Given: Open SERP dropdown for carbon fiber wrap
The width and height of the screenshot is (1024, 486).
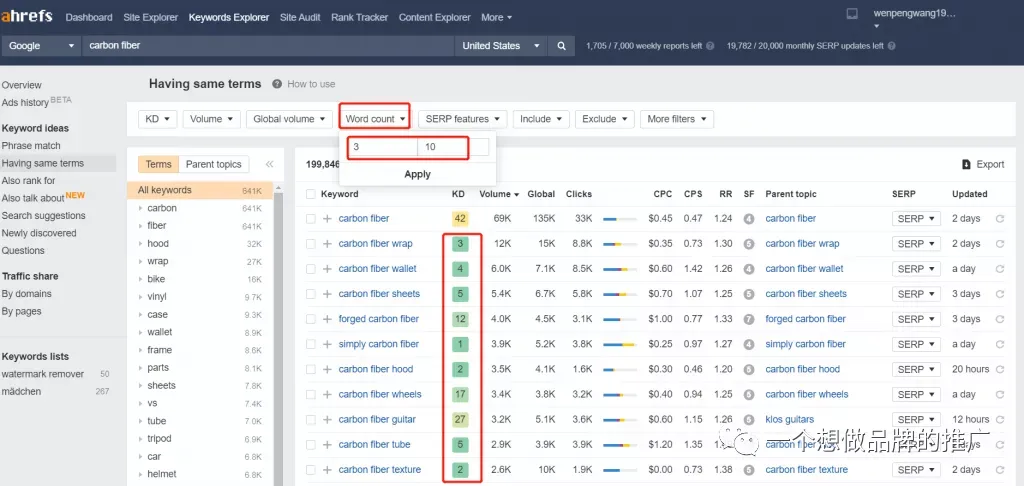Looking at the screenshot, I should (916, 244).
